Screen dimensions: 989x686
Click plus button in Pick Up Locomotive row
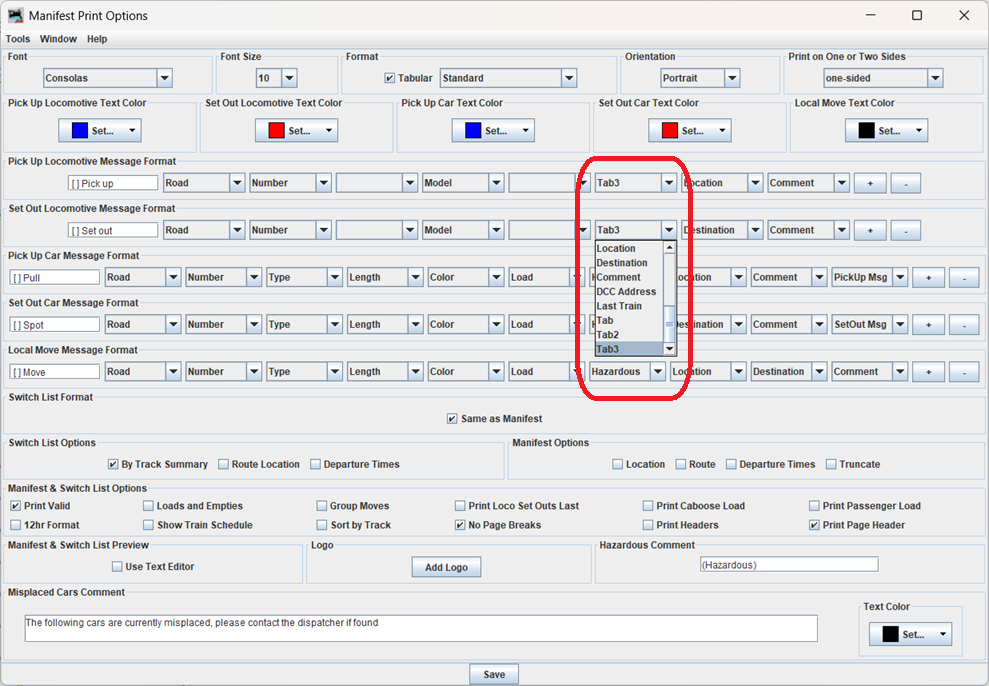pos(869,183)
